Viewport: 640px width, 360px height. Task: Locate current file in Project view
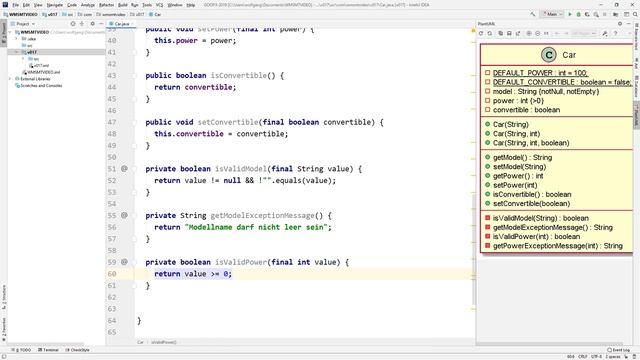pos(73,24)
